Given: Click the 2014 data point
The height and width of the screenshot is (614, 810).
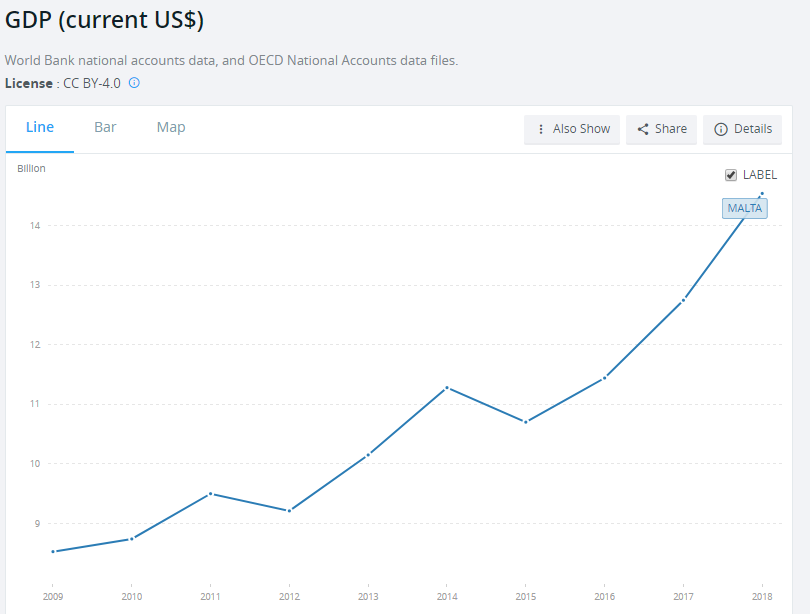Looking at the screenshot, I should tap(447, 387).
